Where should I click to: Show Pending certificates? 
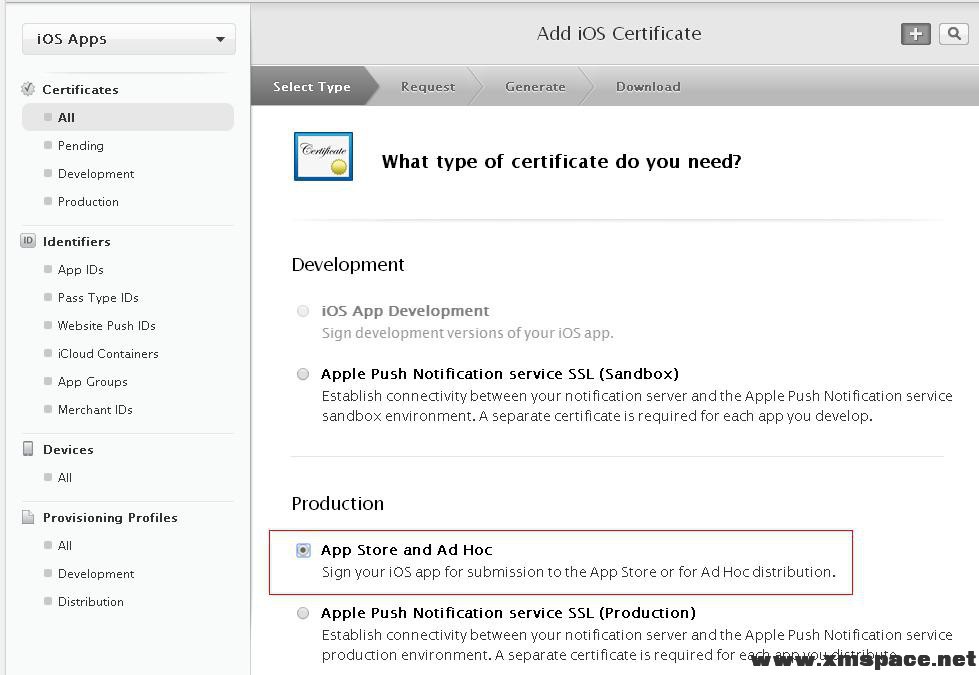(x=81, y=145)
